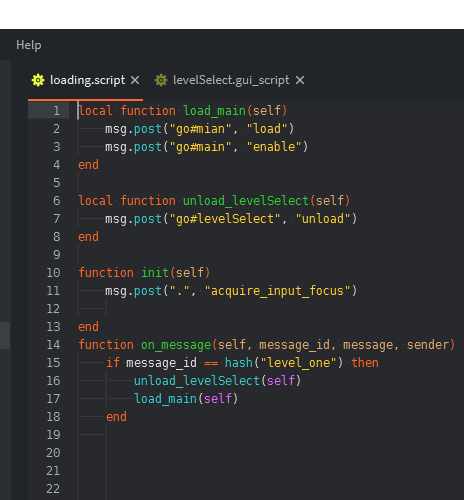The height and width of the screenshot is (500, 464).
Task: Close the loading.script tab
Action: [x=135, y=80]
